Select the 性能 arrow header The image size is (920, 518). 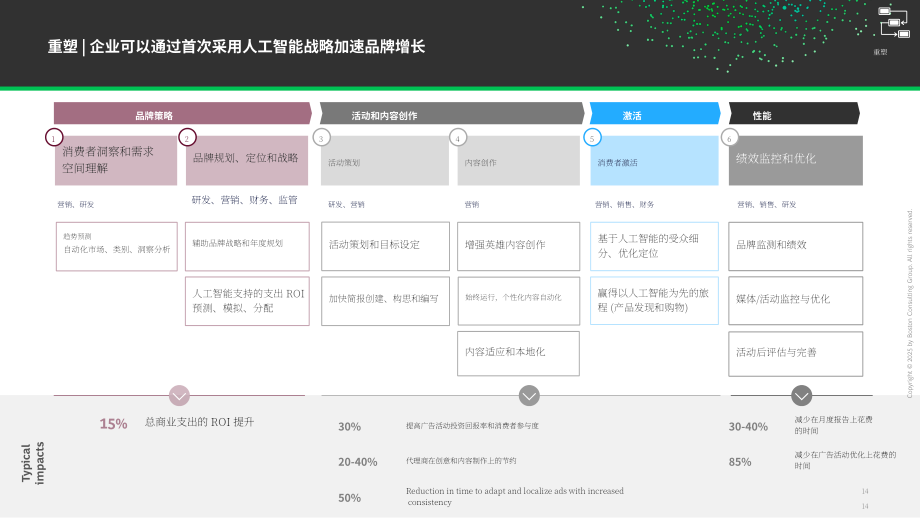(794, 113)
